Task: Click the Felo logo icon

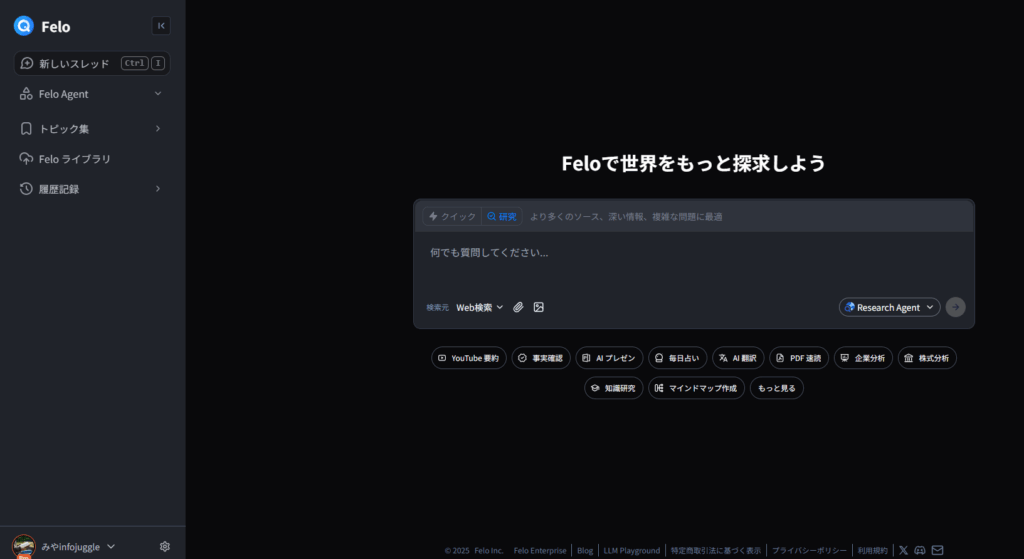Action: pyautogui.click(x=24, y=26)
